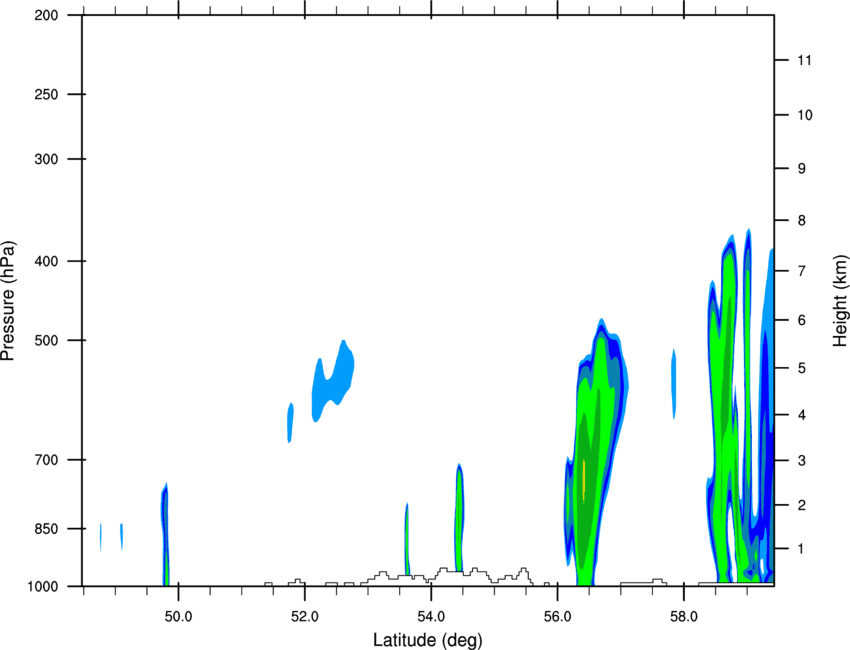Pick the 8 km height tick label
850x650 pixels.
coord(801,221)
